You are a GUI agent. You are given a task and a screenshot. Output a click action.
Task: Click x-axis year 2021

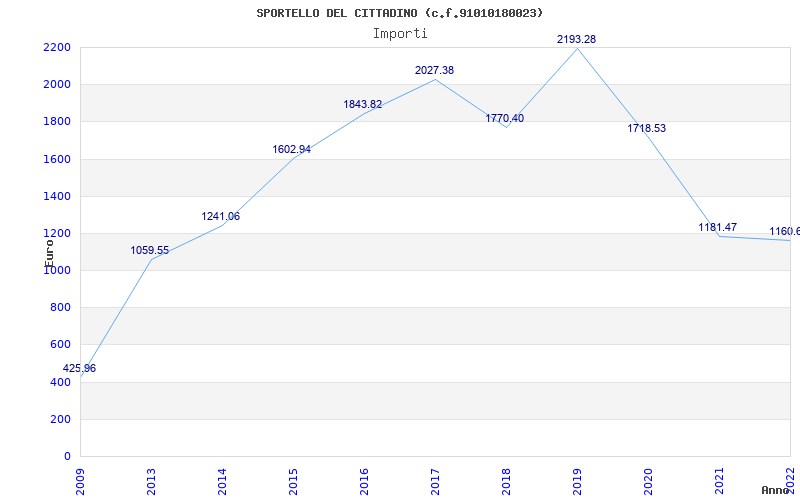point(719,481)
